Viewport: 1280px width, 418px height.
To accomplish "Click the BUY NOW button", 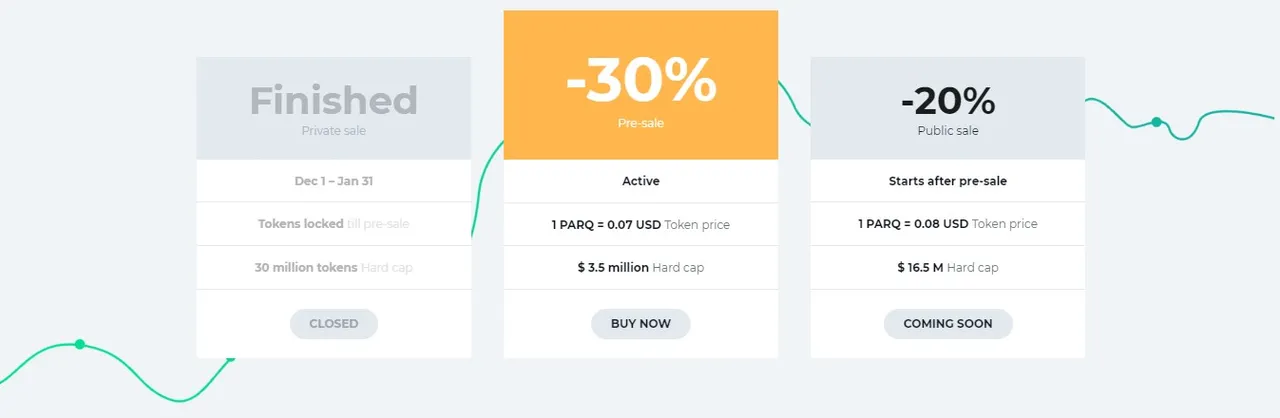I will [x=640, y=324].
